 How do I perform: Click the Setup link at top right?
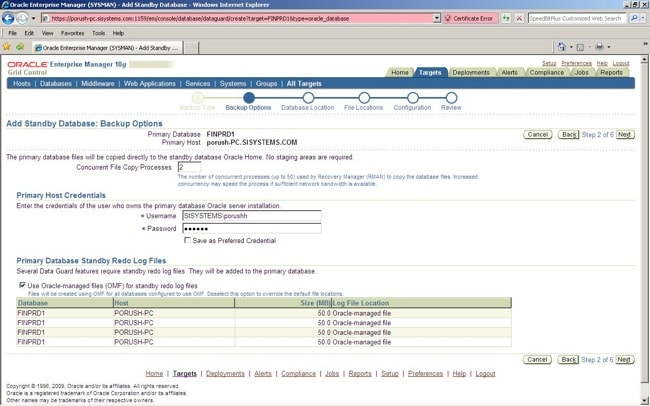click(549, 63)
